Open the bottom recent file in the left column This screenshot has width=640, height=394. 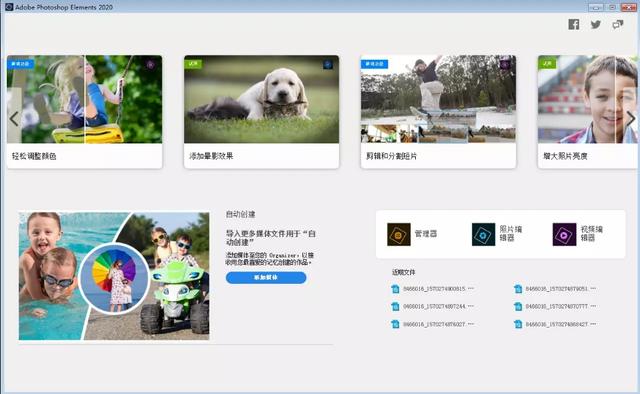433,324
